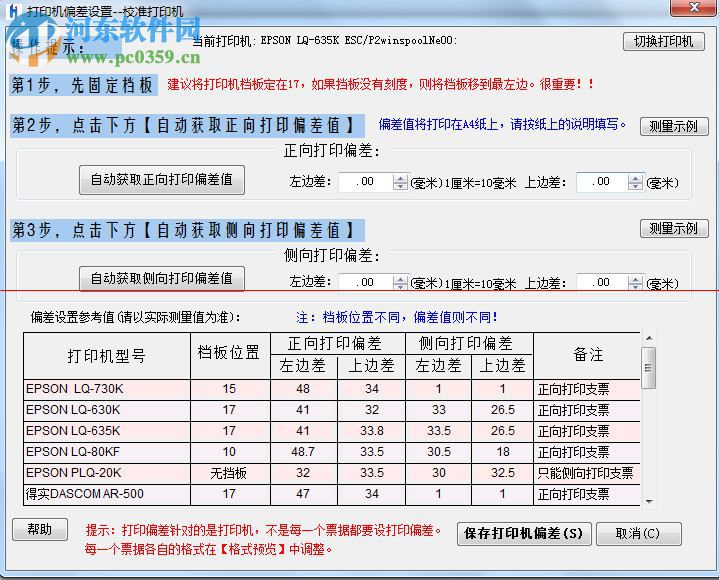Increase the 侧向 上边差 spinner value
Screen dimensions: 719x580
pyautogui.click(x=636, y=279)
